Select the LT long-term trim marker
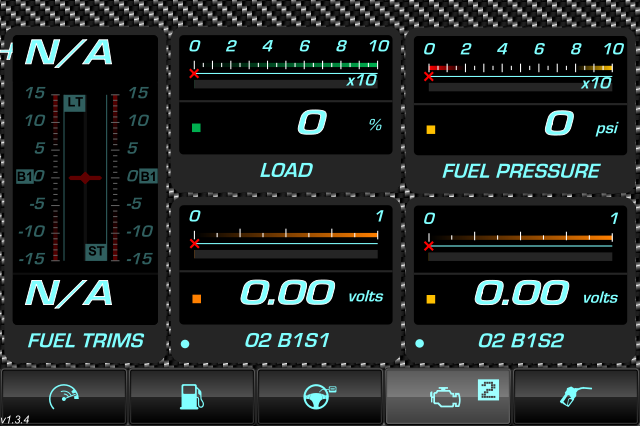Image resolution: width=640 pixels, height=426 pixels. 75,103
